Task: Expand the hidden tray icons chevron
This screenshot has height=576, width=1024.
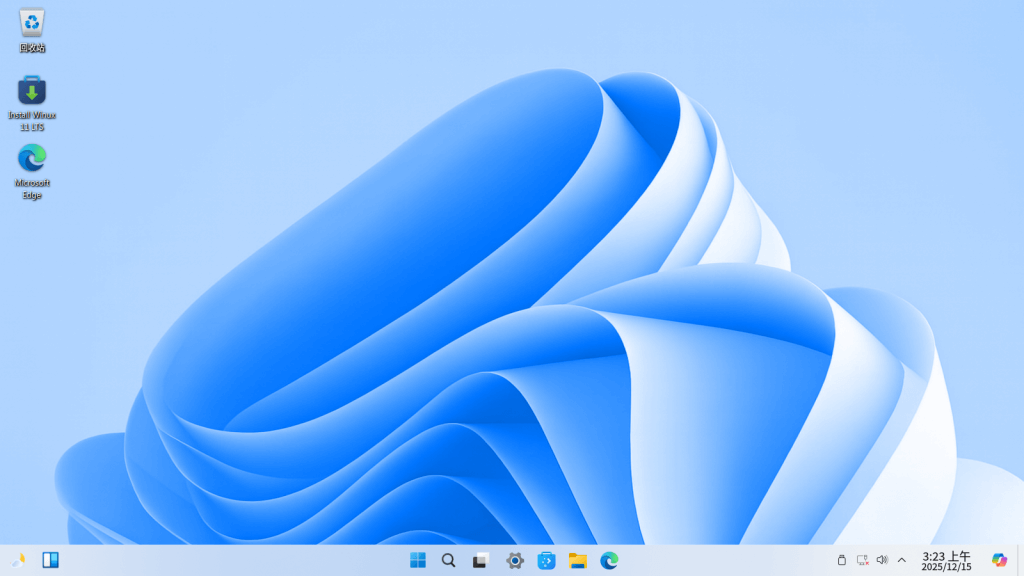Action: coord(902,560)
